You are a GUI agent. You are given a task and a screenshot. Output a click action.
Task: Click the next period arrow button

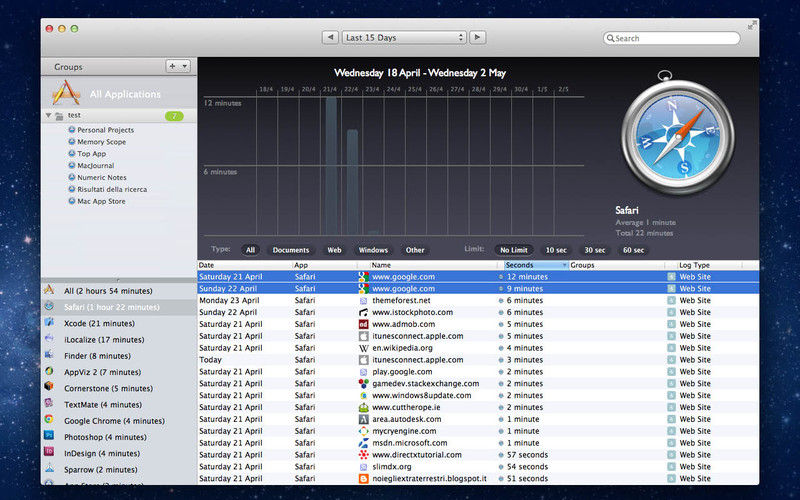[x=478, y=37]
